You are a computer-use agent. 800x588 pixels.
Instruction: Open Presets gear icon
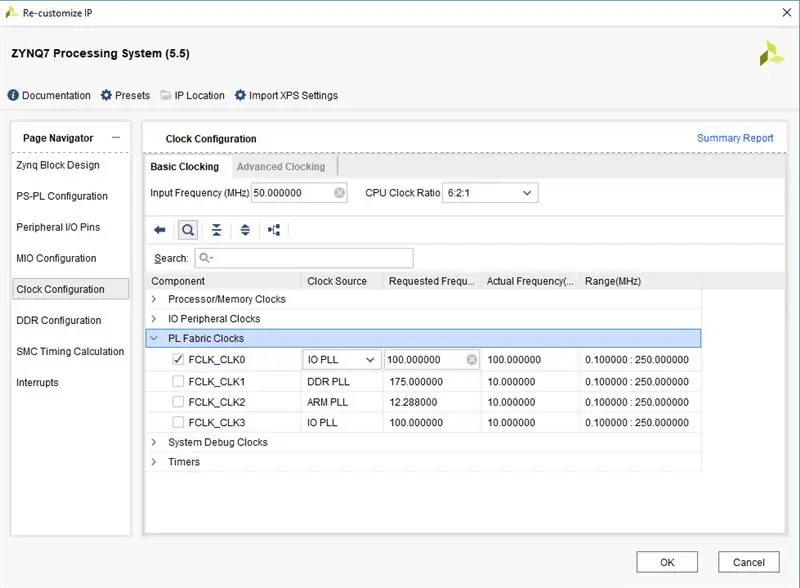tap(106, 95)
